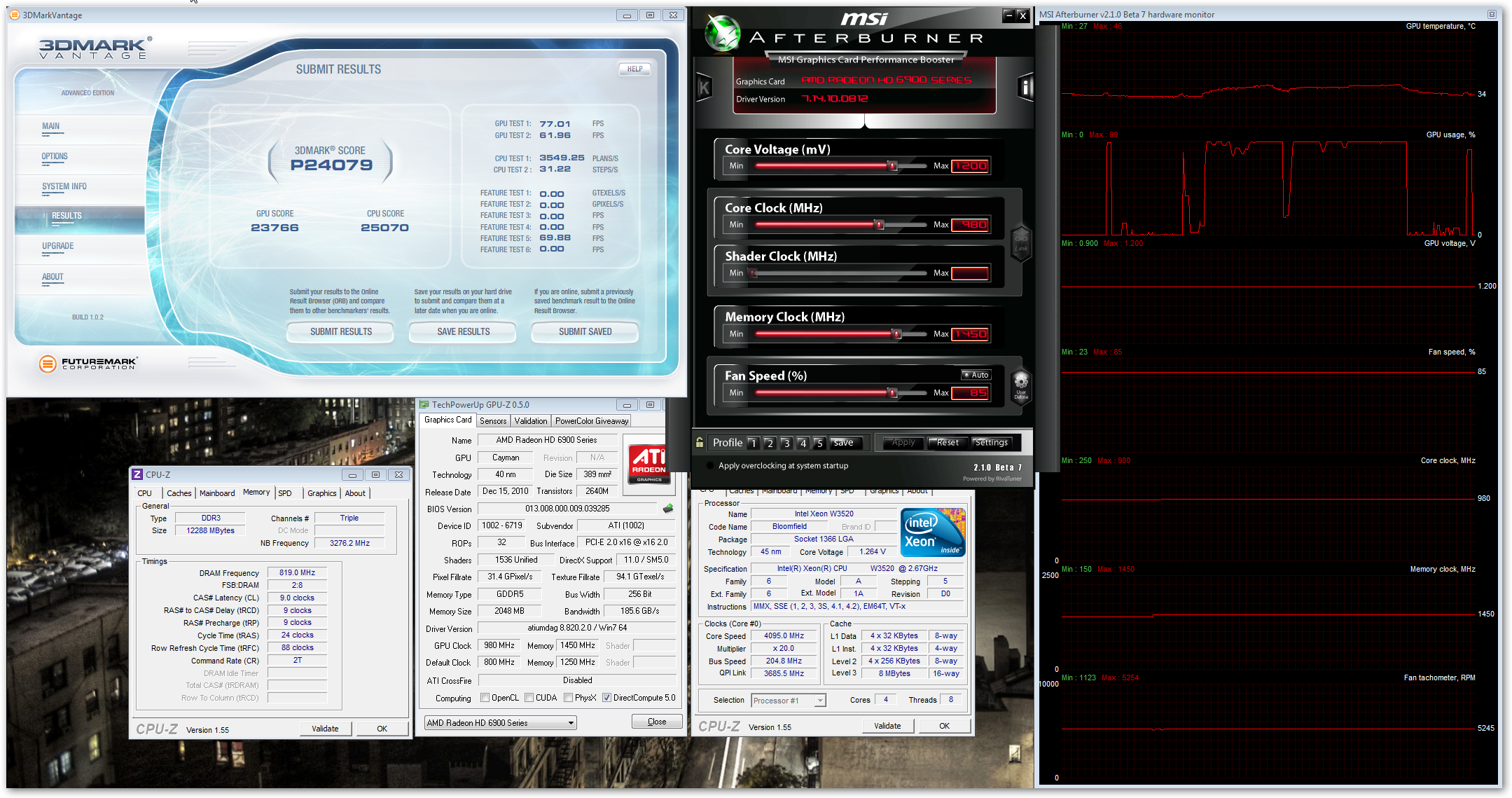The image size is (1512, 798).
Task: Open User Define fan settings gear
Action: click(x=1021, y=385)
